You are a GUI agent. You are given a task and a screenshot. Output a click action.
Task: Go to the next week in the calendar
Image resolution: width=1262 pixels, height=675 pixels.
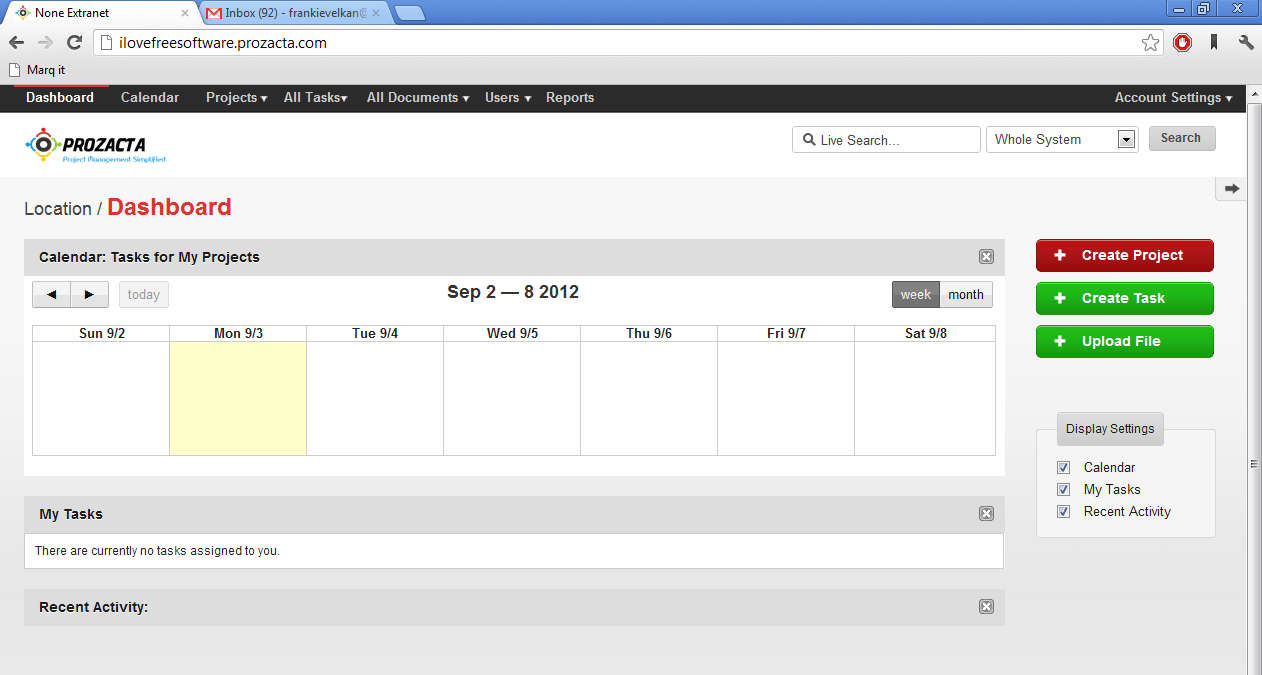pos(90,295)
